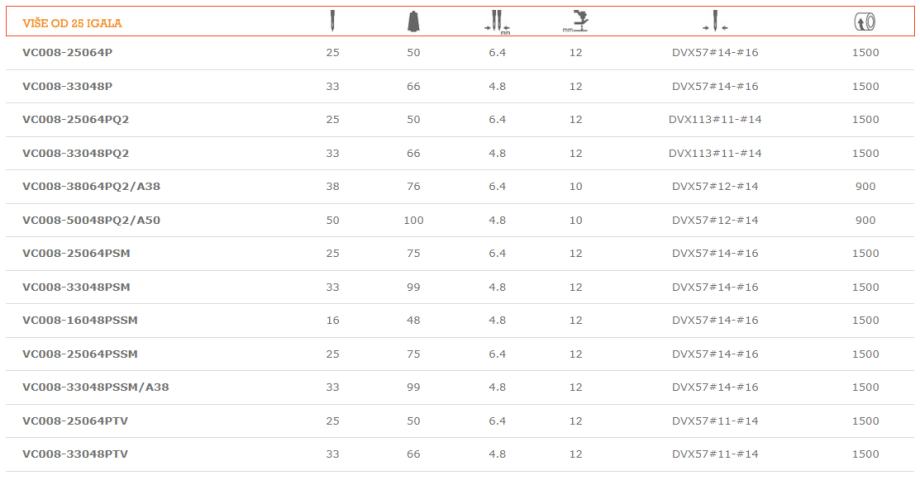Click the rotation speed column icon
Image resolution: width=920 pixels, height=480 pixels.
(866, 21)
